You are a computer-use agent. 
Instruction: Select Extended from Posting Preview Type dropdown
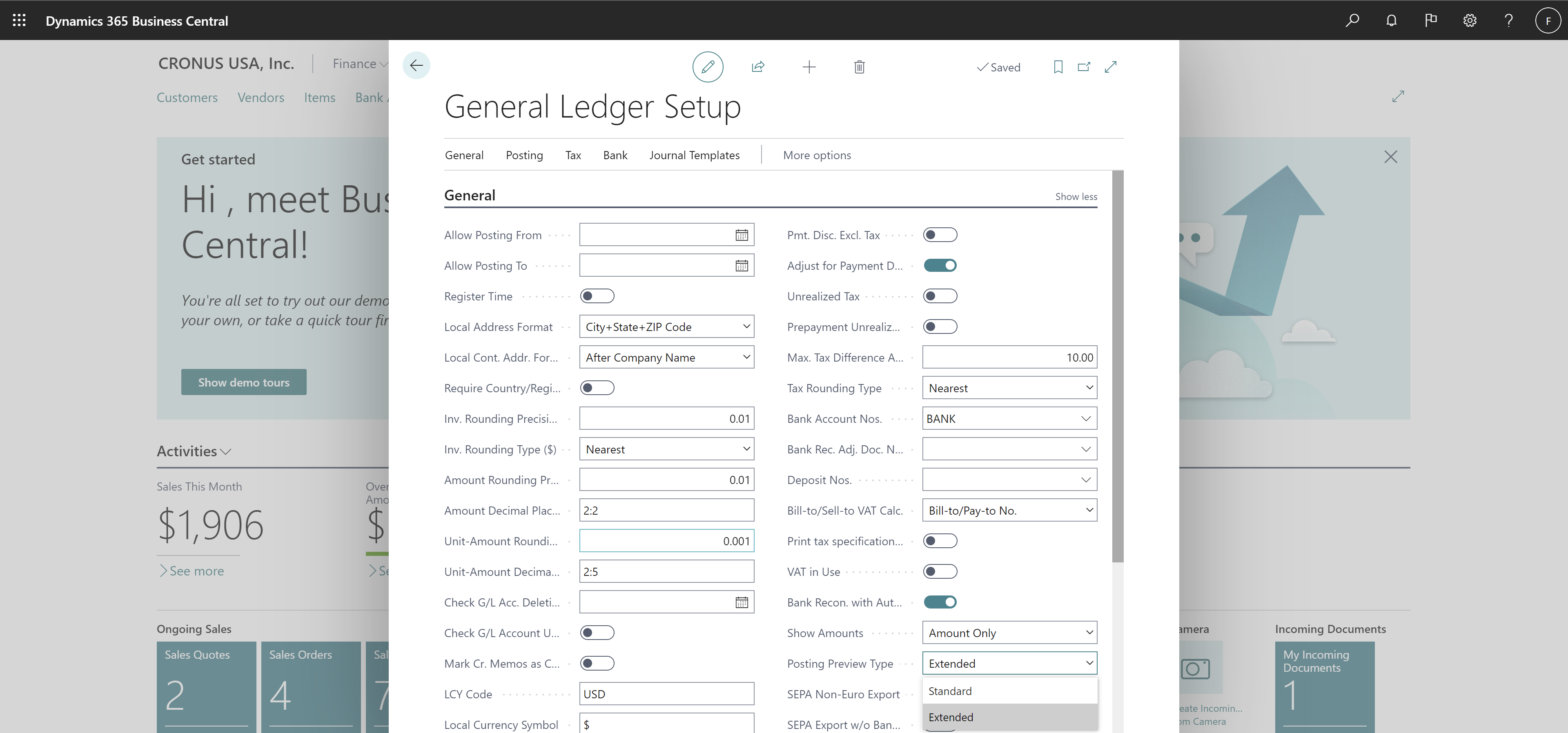click(x=951, y=716)
